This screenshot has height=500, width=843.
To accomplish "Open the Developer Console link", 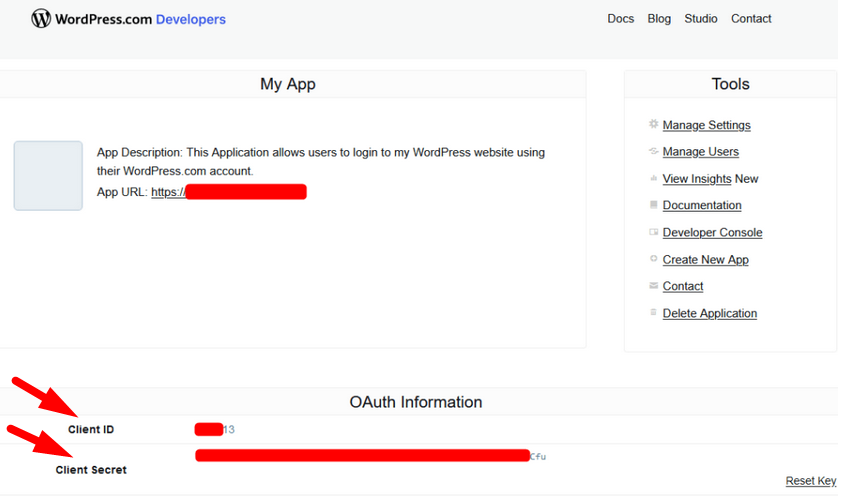I will (712, 233).
